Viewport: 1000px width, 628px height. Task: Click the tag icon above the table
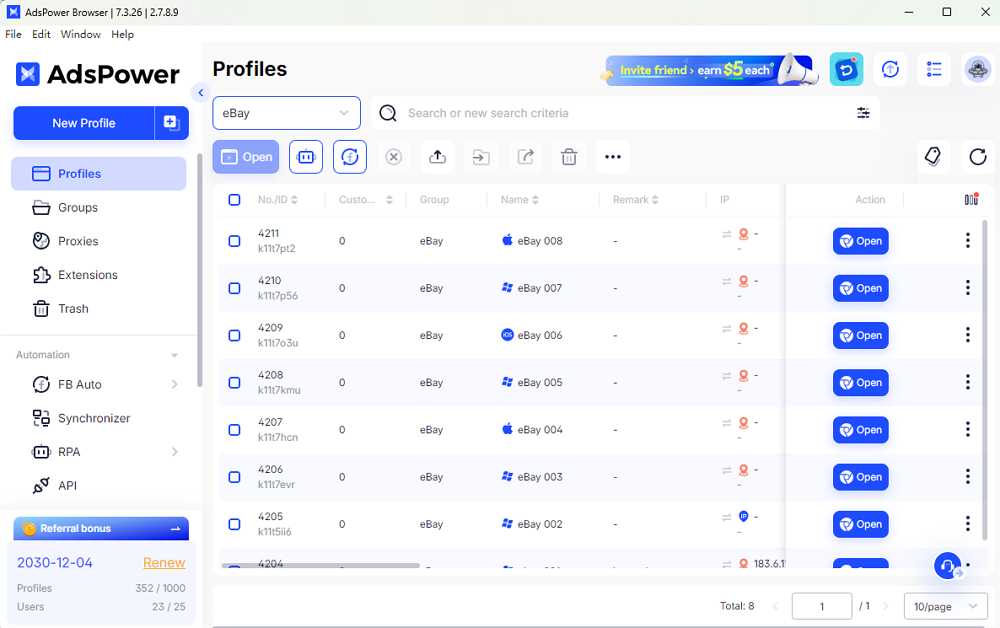click(x=933, y=156)
